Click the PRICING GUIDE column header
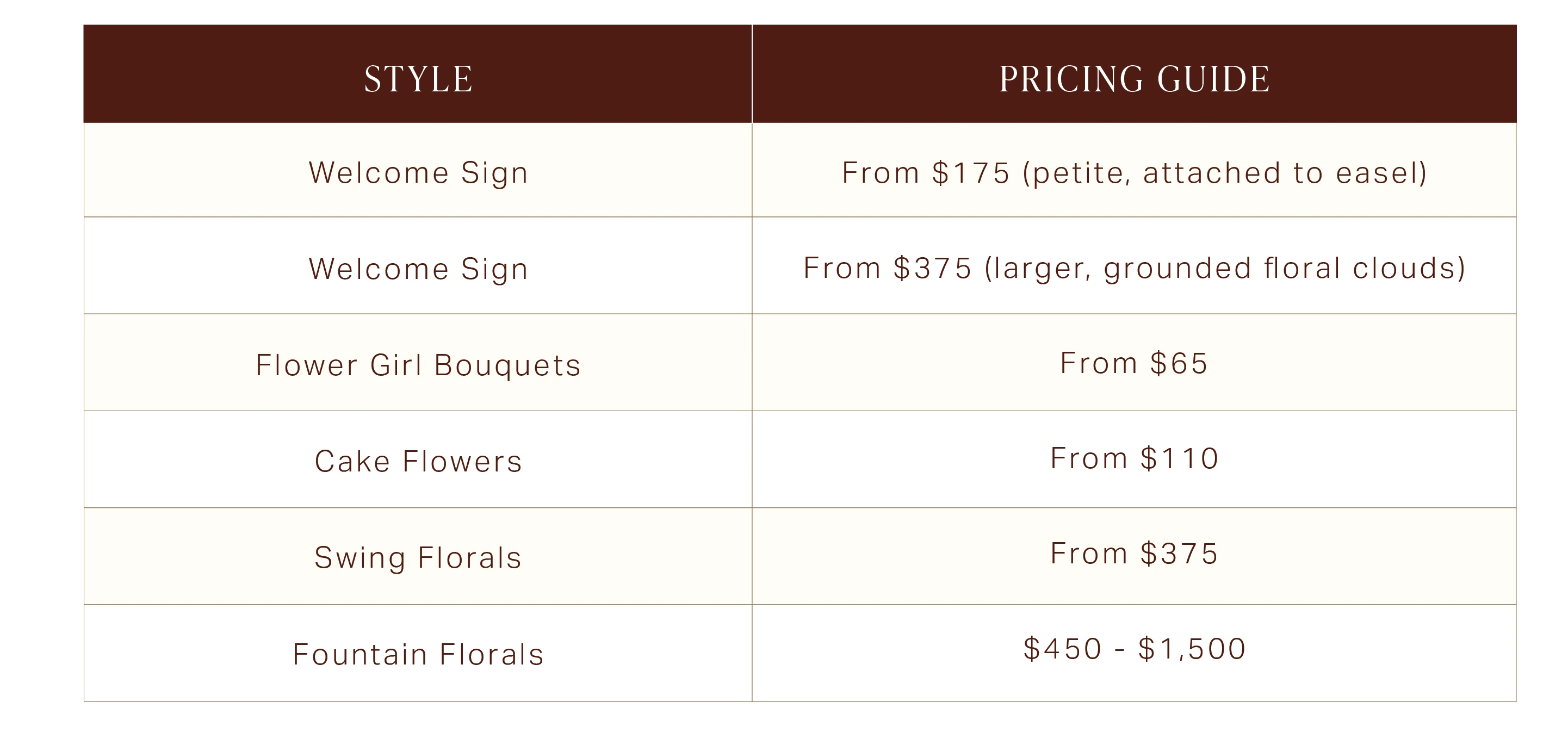 (x=1134, y=79)
